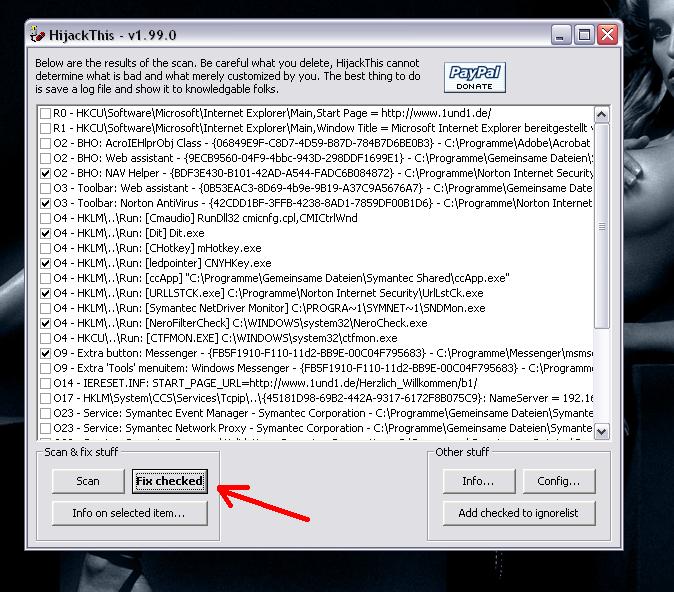Select the 'SNDMon.exe' path text
674x592 pixels.
pyautogui.click(x=388, y=309)
